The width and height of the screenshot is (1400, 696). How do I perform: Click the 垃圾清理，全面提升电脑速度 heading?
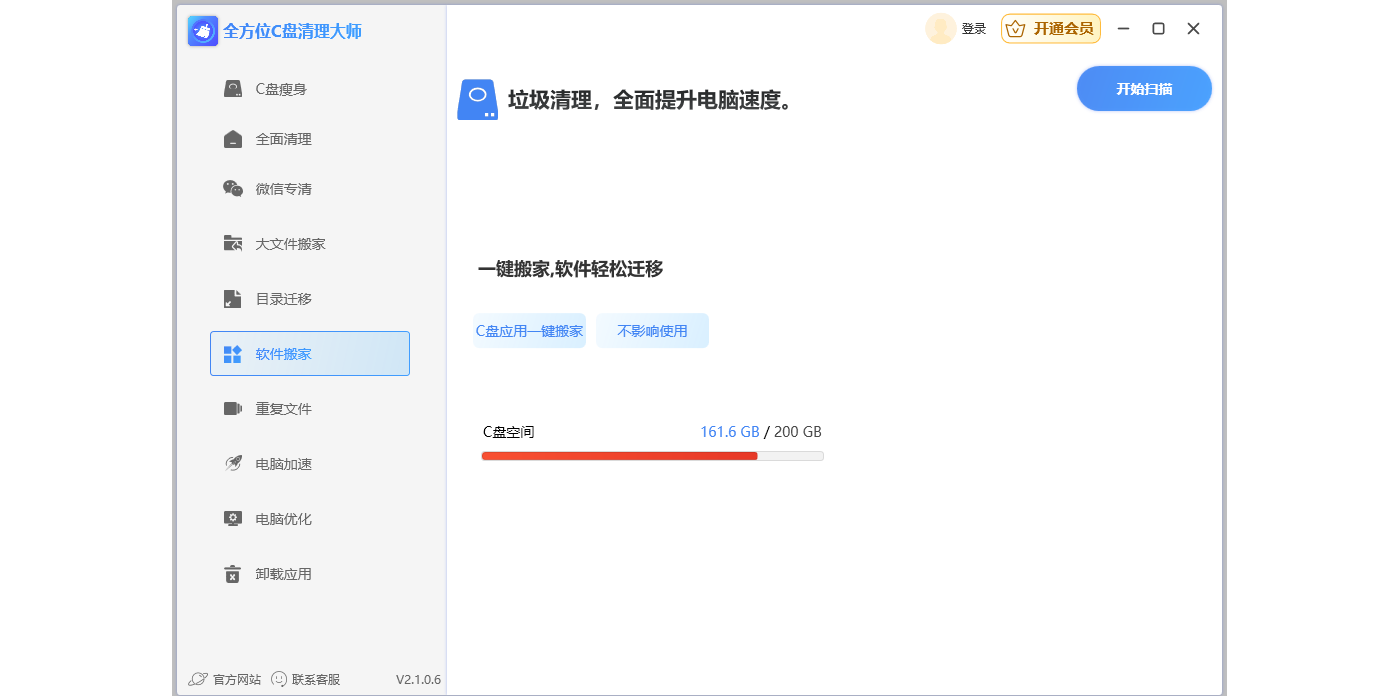click(x=651, y=100)
